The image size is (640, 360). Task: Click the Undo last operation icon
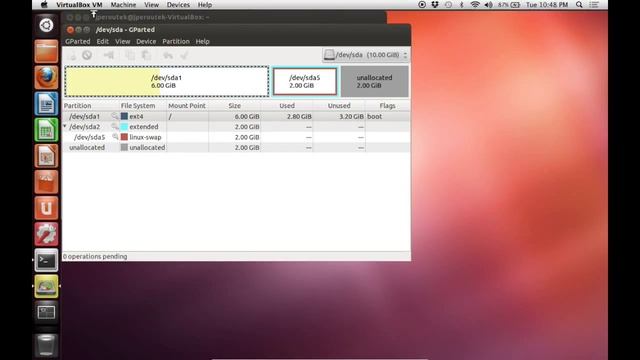(168, 55)
